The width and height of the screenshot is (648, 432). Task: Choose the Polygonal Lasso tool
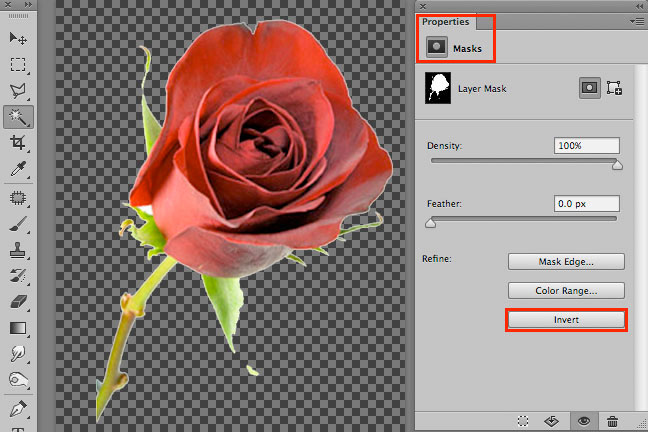(17, 92)
